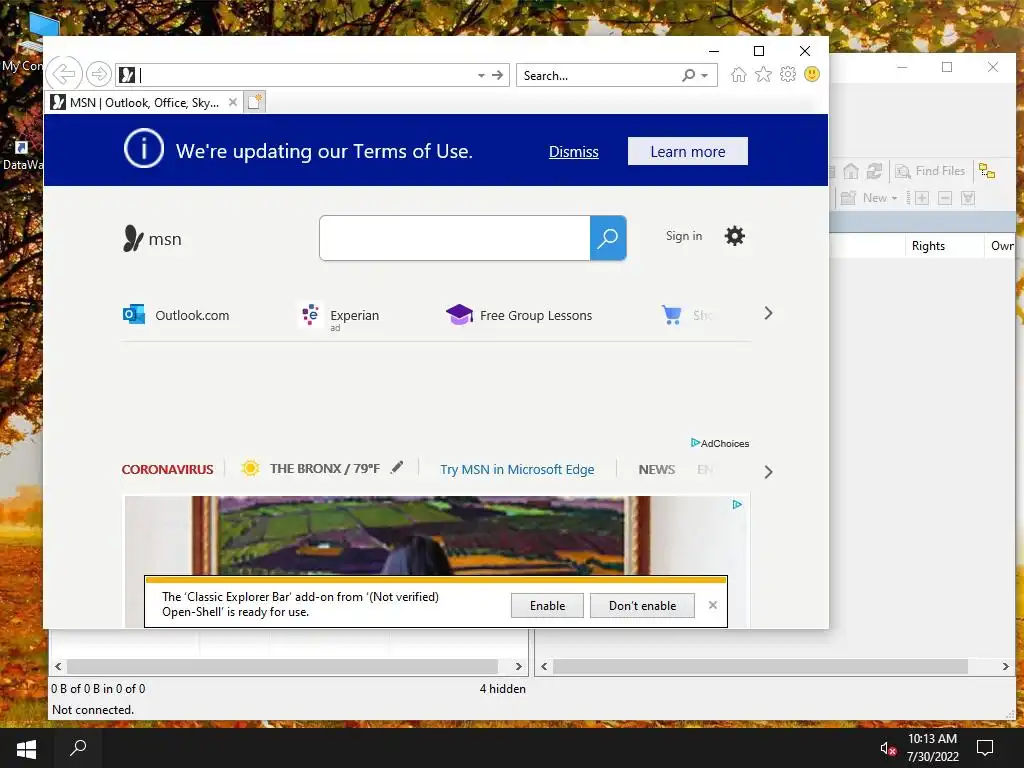Click the Learn more button
The width and height of the screenshot is (1024, 768).
688,152
